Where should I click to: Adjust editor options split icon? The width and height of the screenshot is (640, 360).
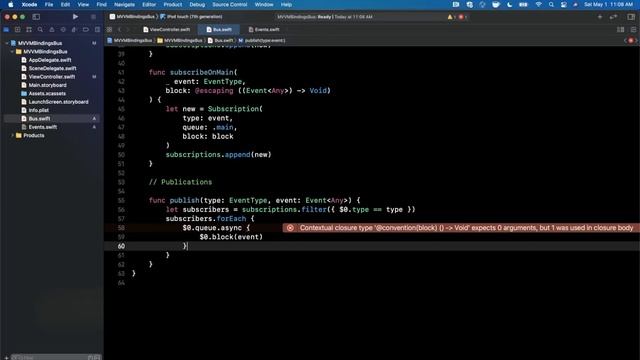(x=620, y=29)
